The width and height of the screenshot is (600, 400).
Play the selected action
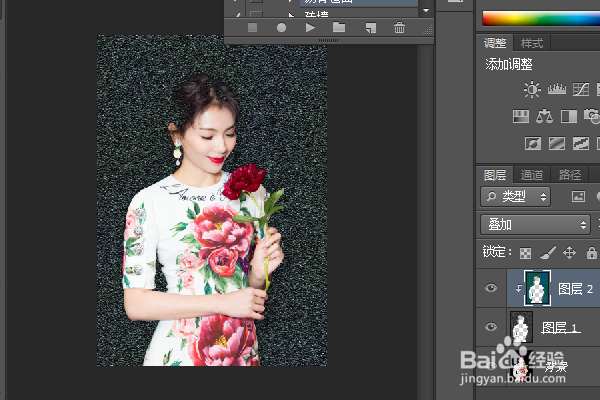click(310, 28)
